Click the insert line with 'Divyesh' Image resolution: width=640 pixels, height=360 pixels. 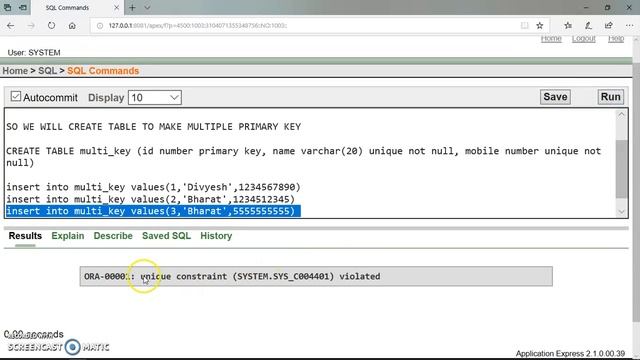(153, 187)
